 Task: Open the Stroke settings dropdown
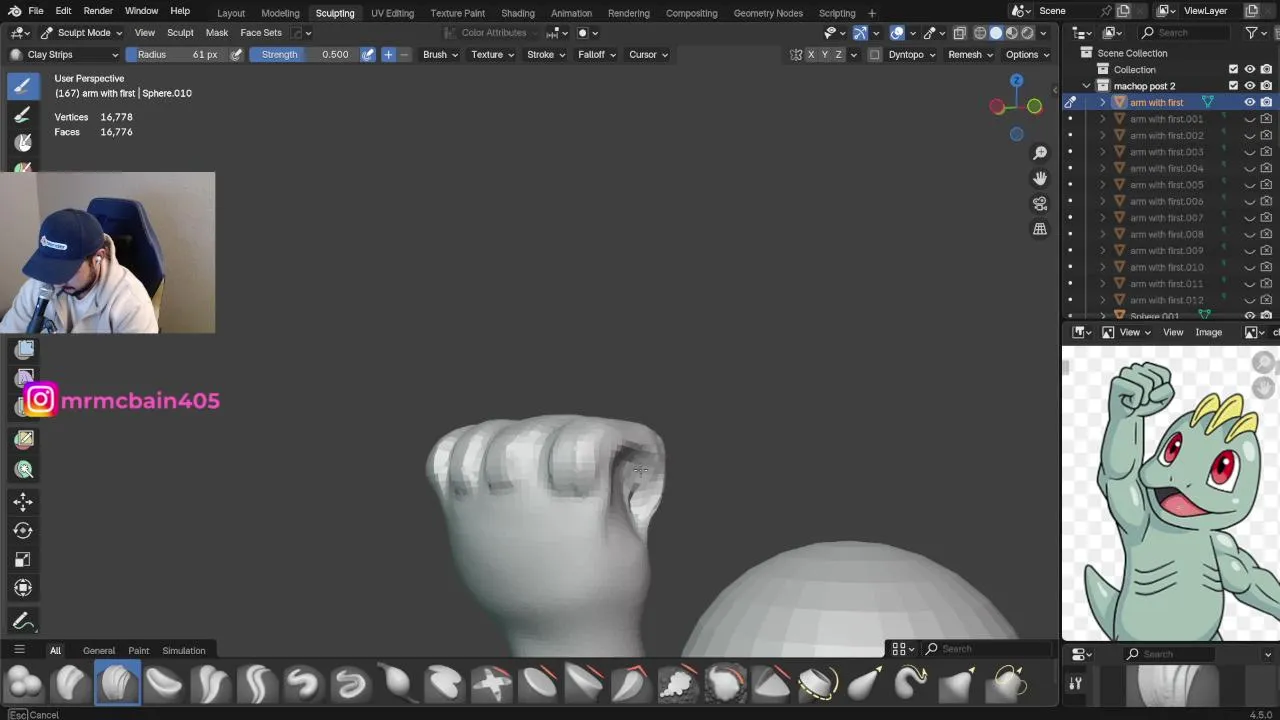(547, 55)
